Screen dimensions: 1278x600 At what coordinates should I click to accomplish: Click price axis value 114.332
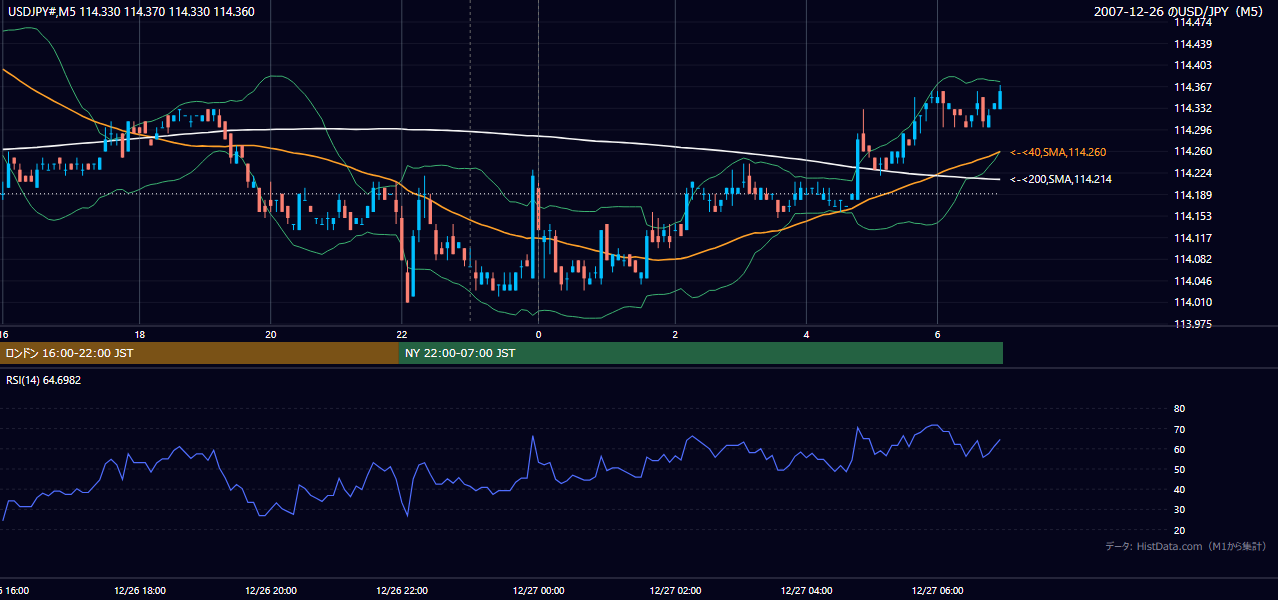pyautogui.click(x=1192, y=108)
